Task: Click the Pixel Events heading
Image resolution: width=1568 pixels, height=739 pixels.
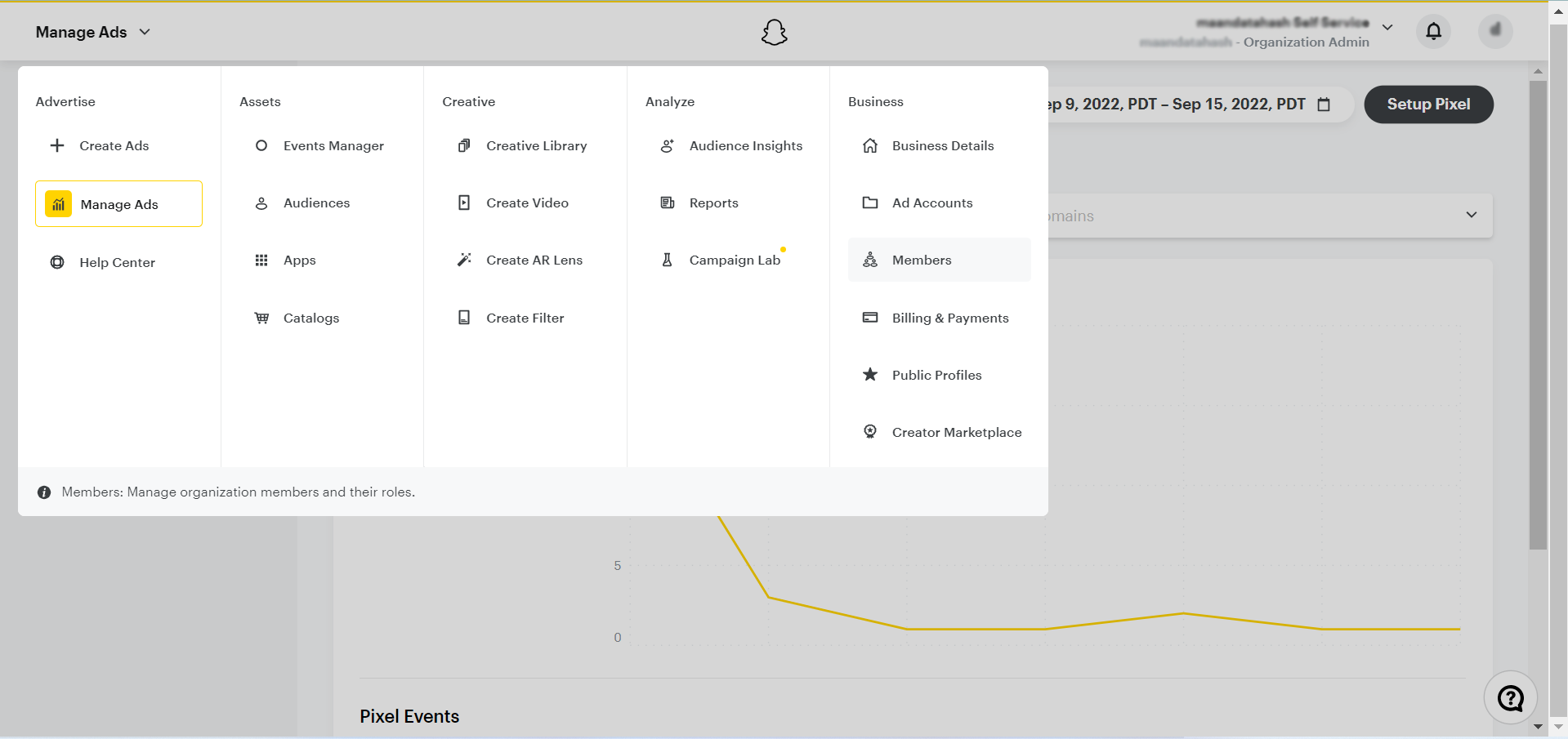Action: pos(409,716)
